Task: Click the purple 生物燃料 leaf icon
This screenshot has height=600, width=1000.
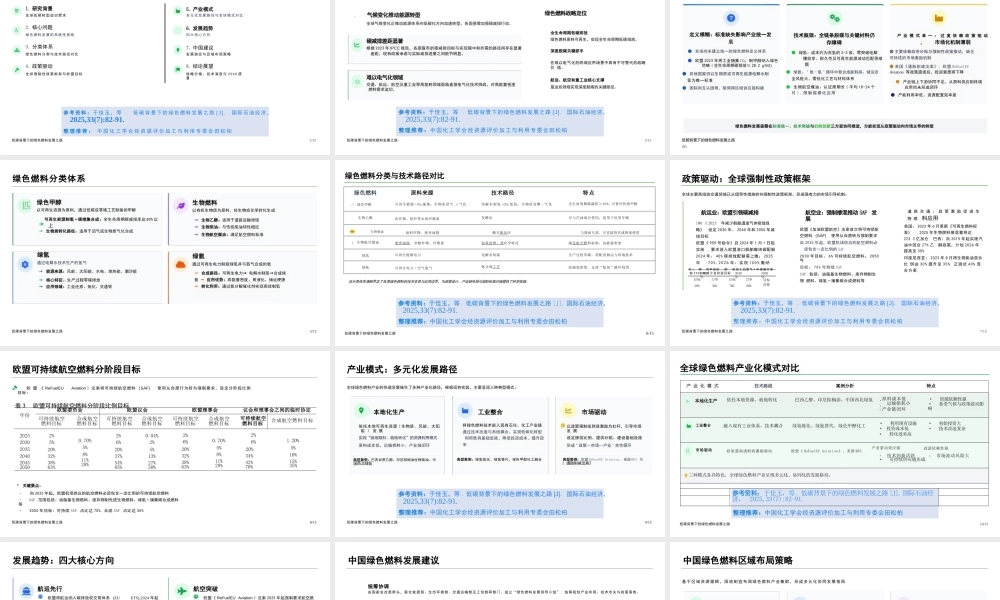Action: point(180,204)
